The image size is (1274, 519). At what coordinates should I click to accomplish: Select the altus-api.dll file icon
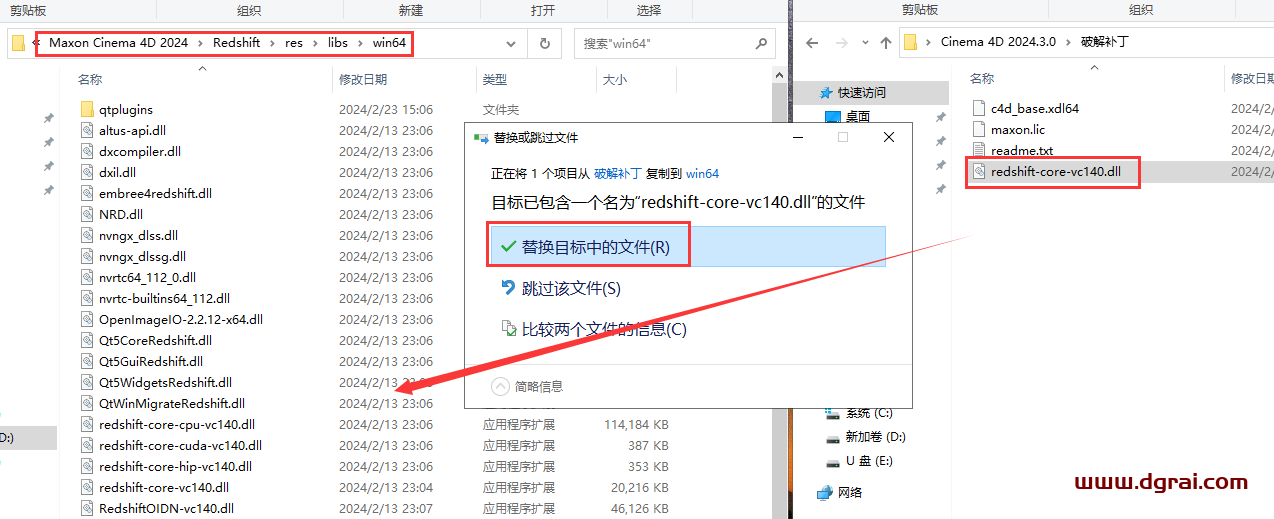(x=86, y=130)
